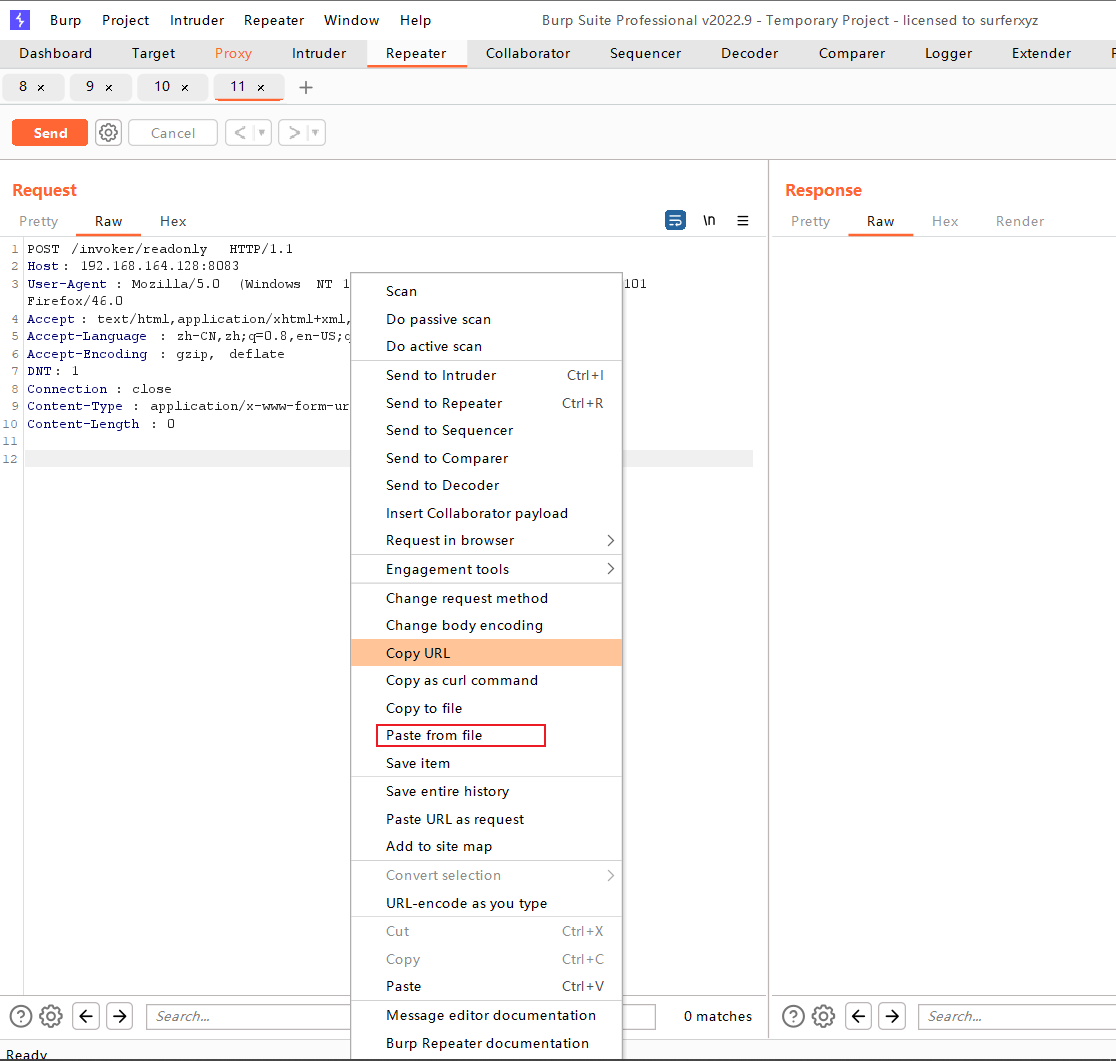Go to previous search match in Request

[x=87, y=1016]
